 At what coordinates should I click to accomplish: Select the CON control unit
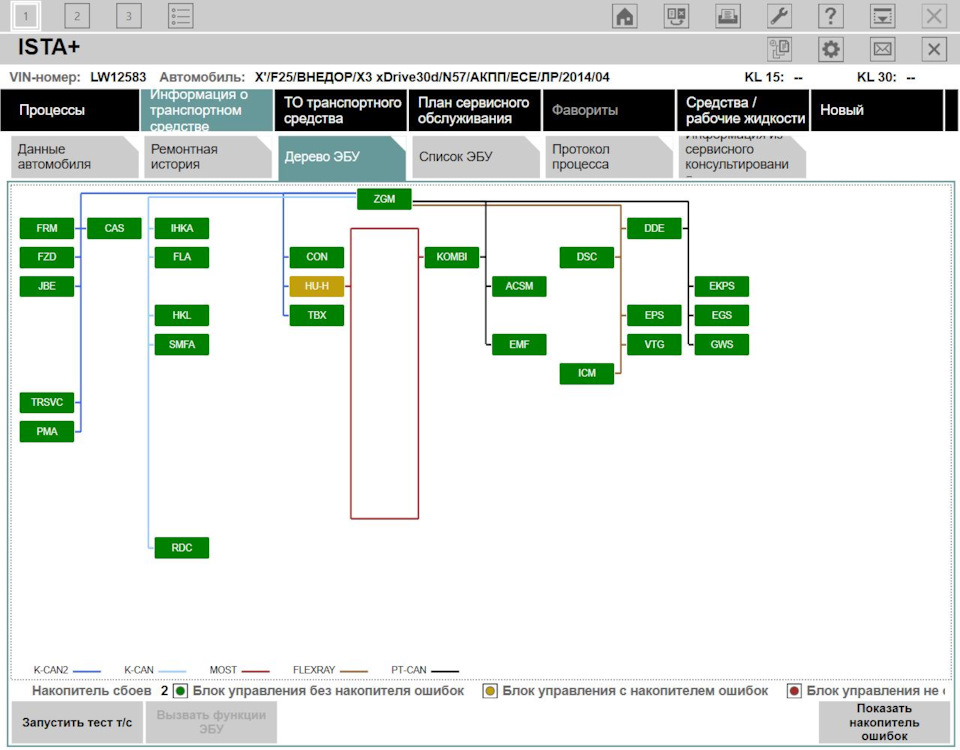point(317,257)
